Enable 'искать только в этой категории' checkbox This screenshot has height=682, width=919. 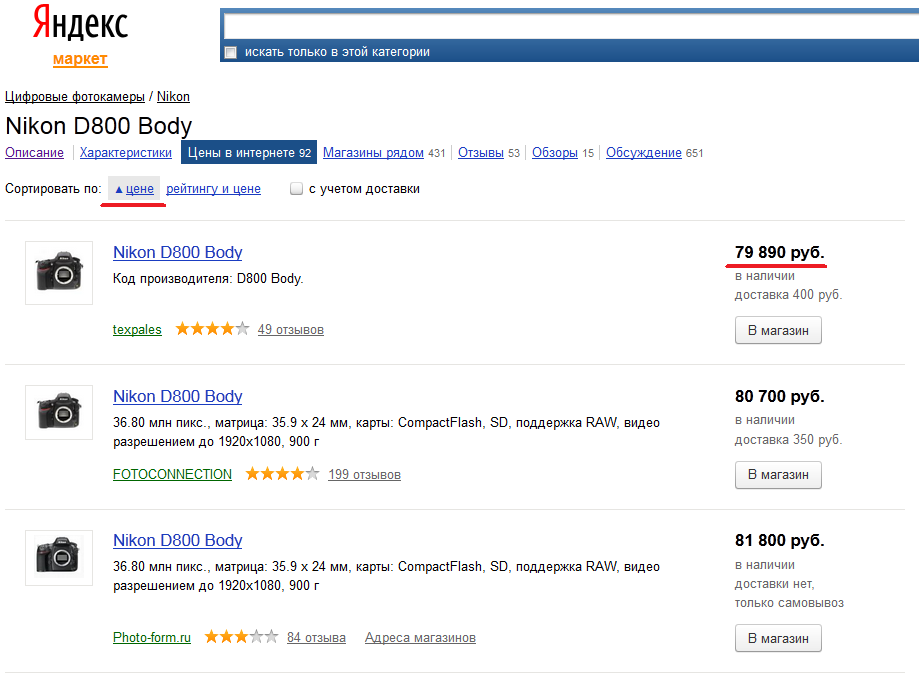[231, 52]
